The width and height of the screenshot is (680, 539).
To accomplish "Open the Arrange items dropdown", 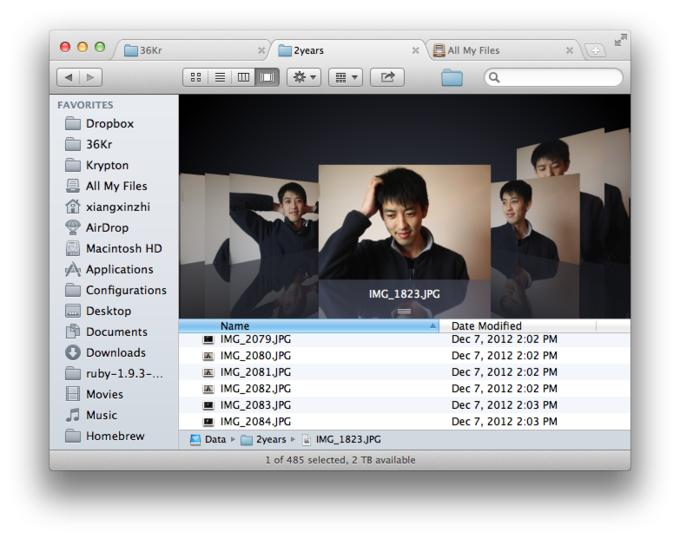I will pos(346,78).
